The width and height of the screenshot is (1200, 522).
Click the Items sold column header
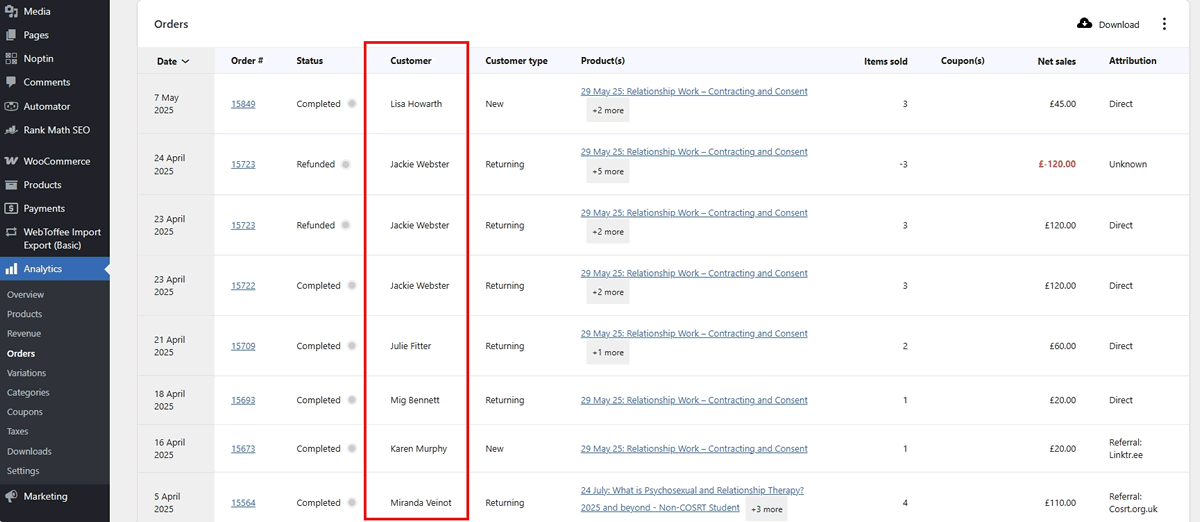coord(886,61)
